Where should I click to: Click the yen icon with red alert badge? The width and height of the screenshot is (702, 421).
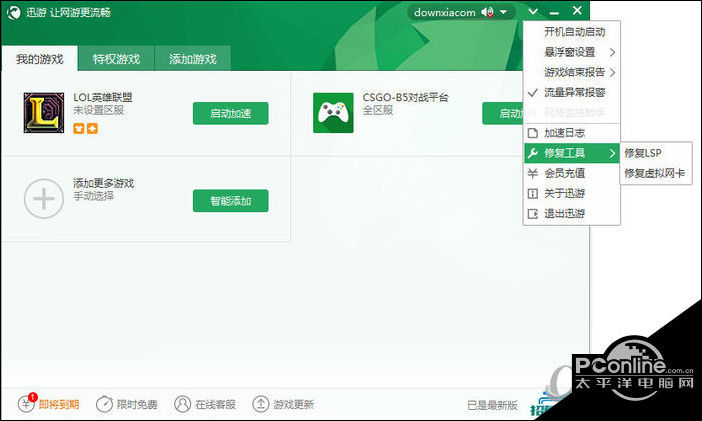click(x=26, y=404)
